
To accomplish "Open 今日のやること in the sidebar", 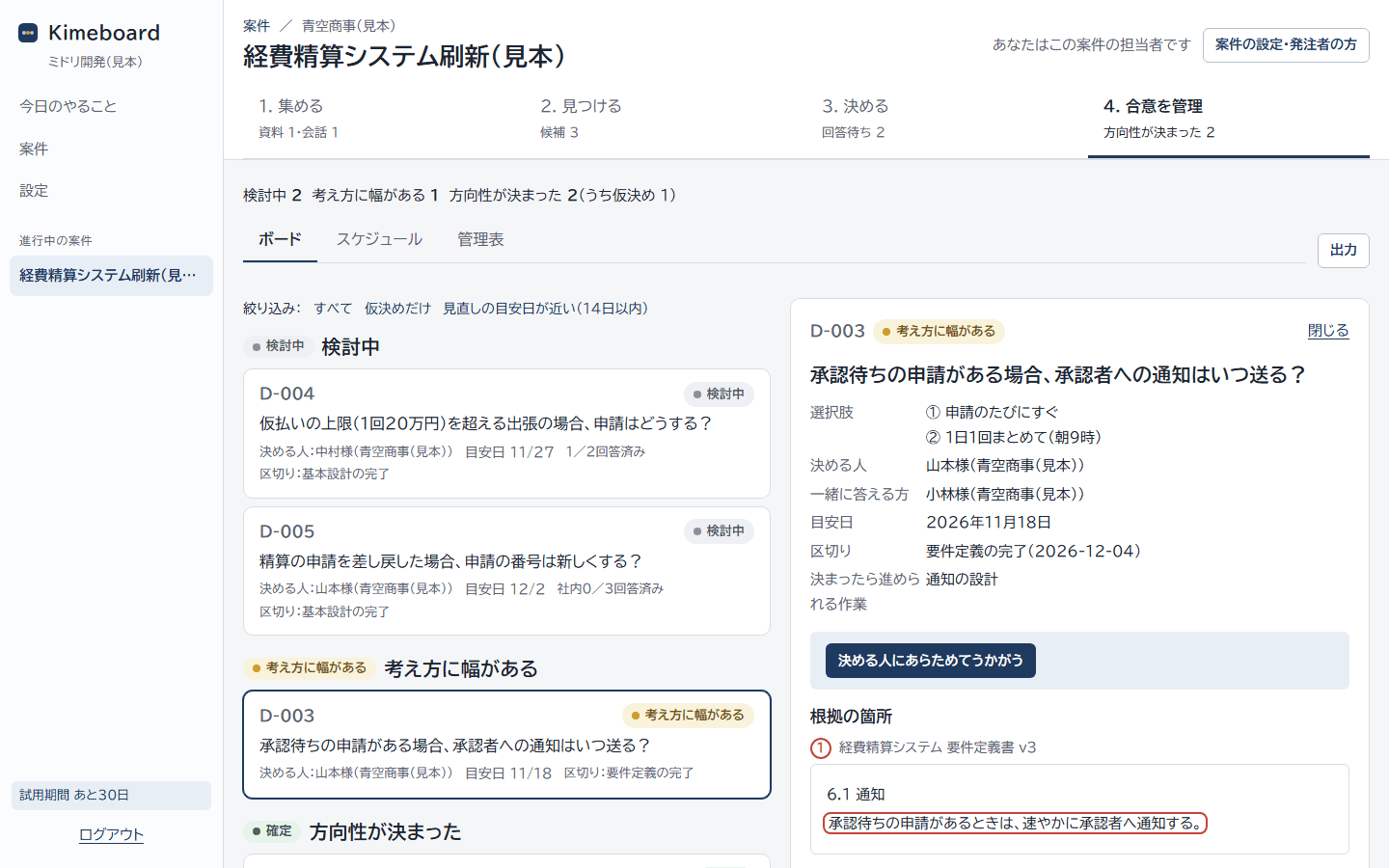I will pos(68,106).
